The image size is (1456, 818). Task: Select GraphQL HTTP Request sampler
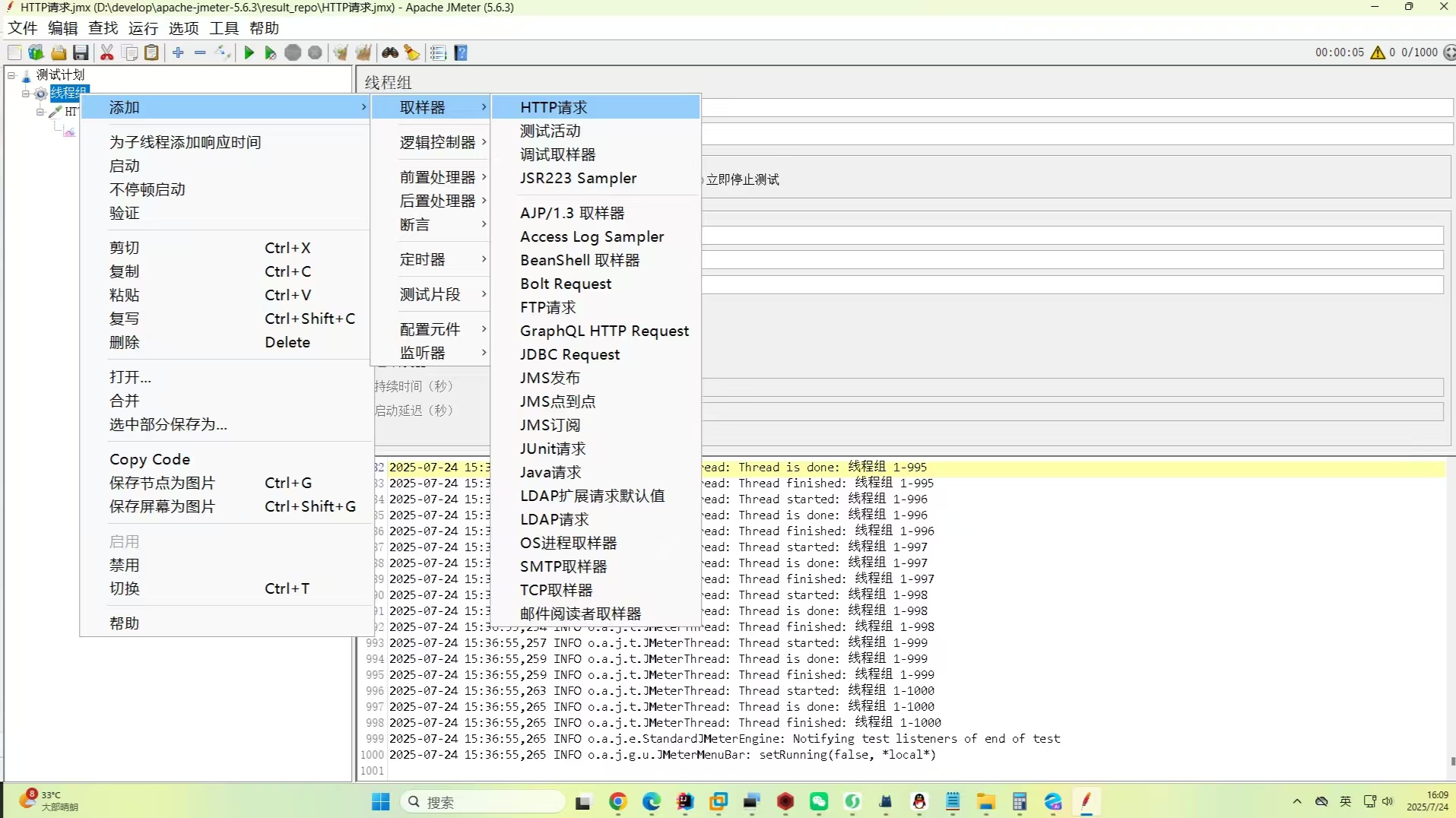[595, 331]
